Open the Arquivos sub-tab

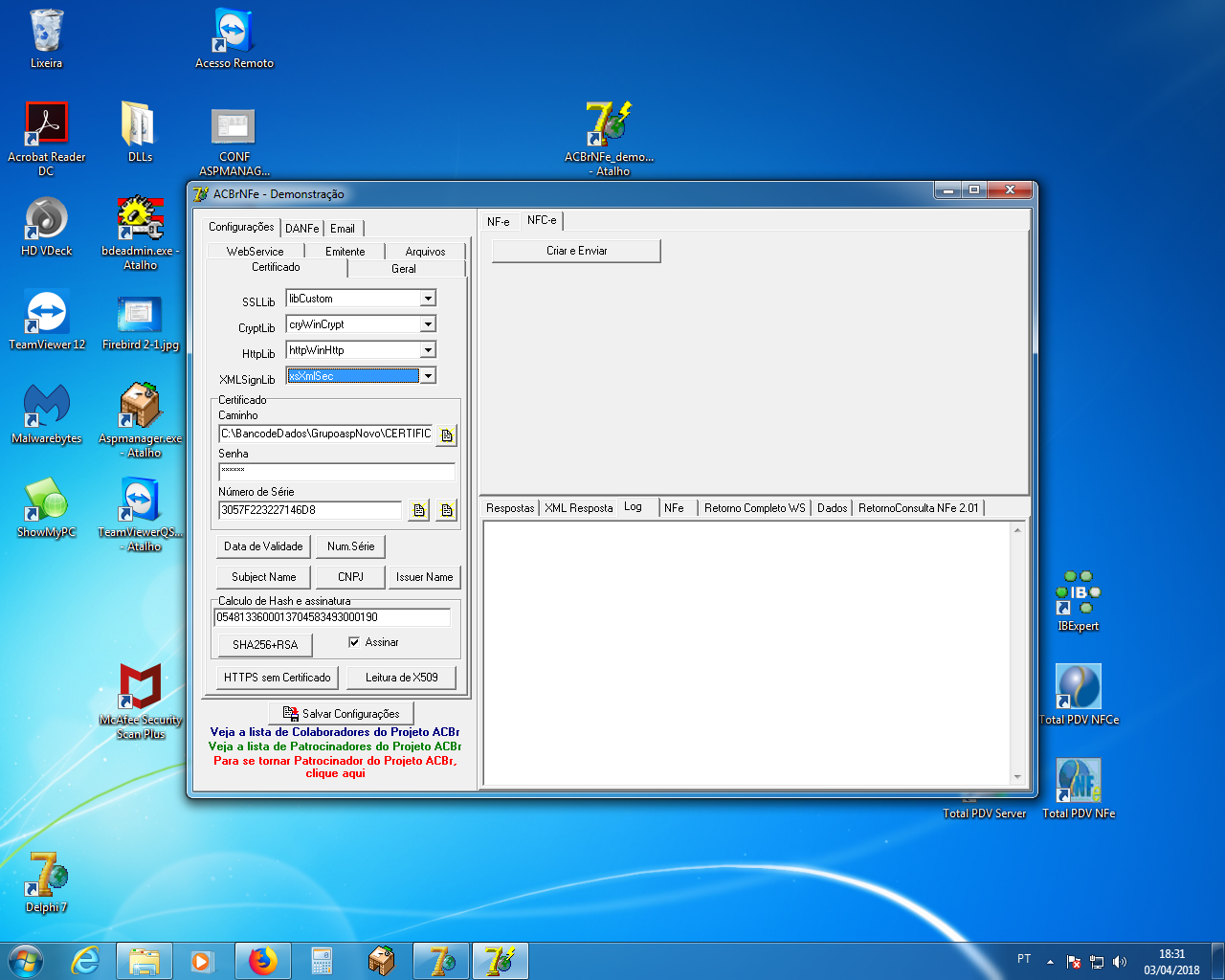[x=425, y=252]
